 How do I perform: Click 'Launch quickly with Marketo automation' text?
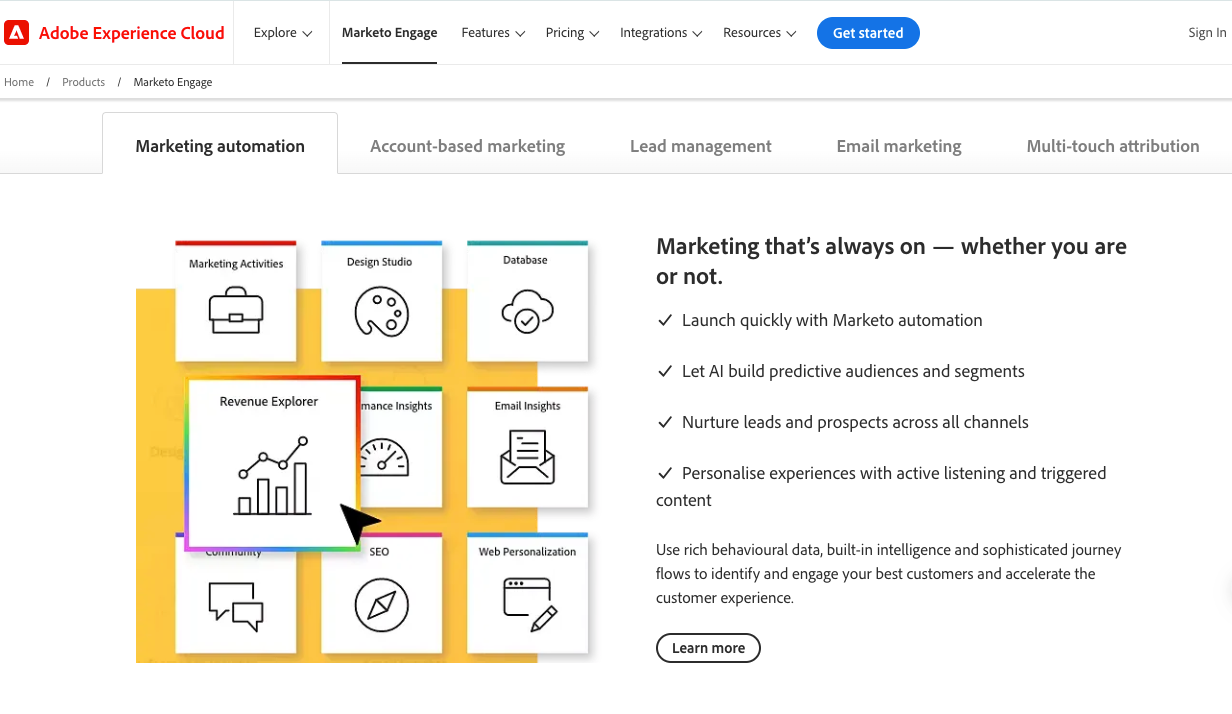point(832,320)
